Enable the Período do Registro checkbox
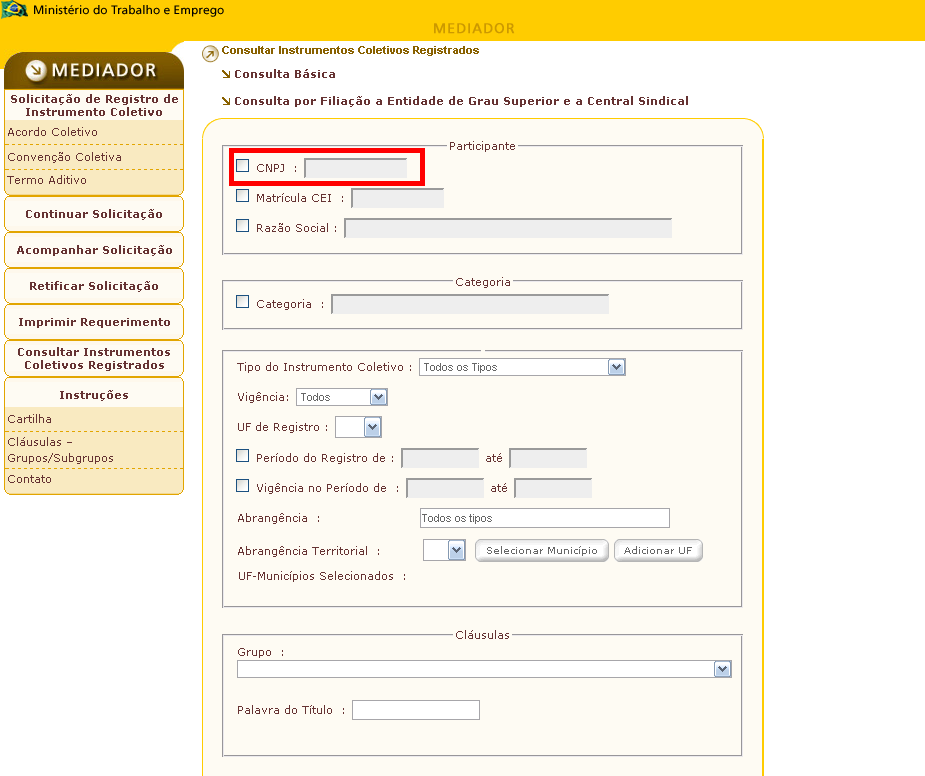Viewport: 925px width, 776px height. tap(243, 457)
